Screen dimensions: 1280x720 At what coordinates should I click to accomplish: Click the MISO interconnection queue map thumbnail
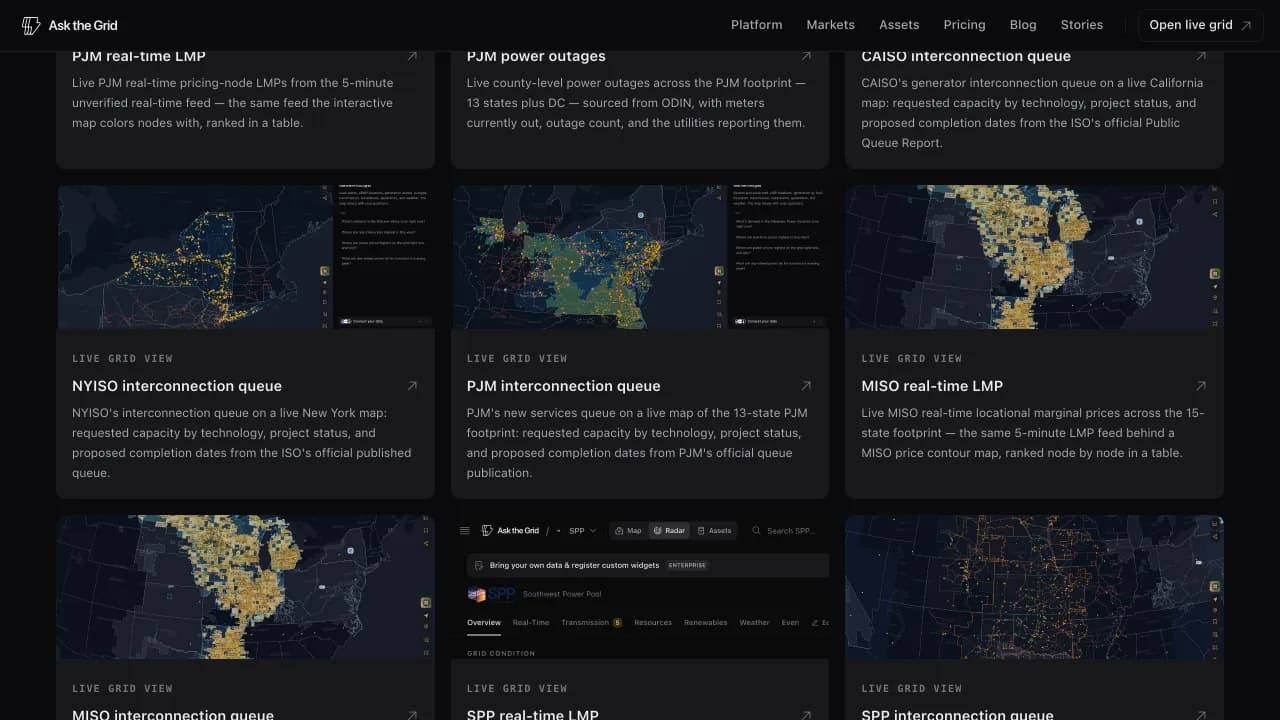pyautogui.click(x=245, y=587)
